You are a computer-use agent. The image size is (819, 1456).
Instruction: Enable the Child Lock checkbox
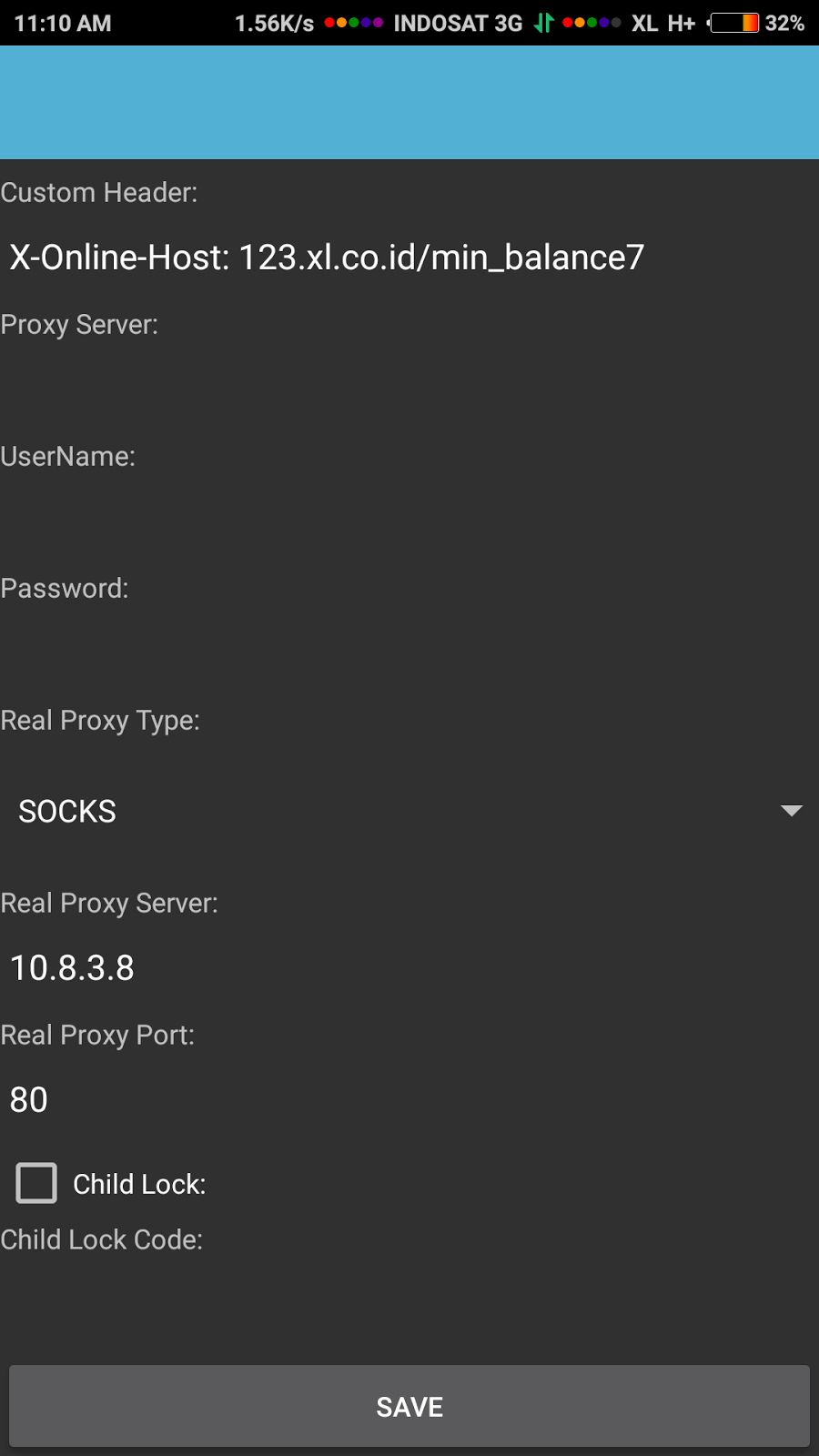click(36, 1183)
